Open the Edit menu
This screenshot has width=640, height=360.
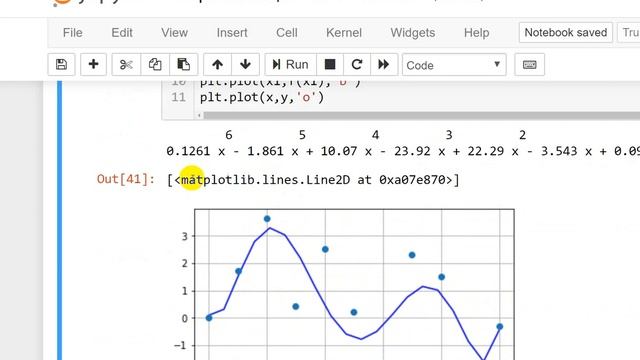pyautogui.click(x=122, y=33)
